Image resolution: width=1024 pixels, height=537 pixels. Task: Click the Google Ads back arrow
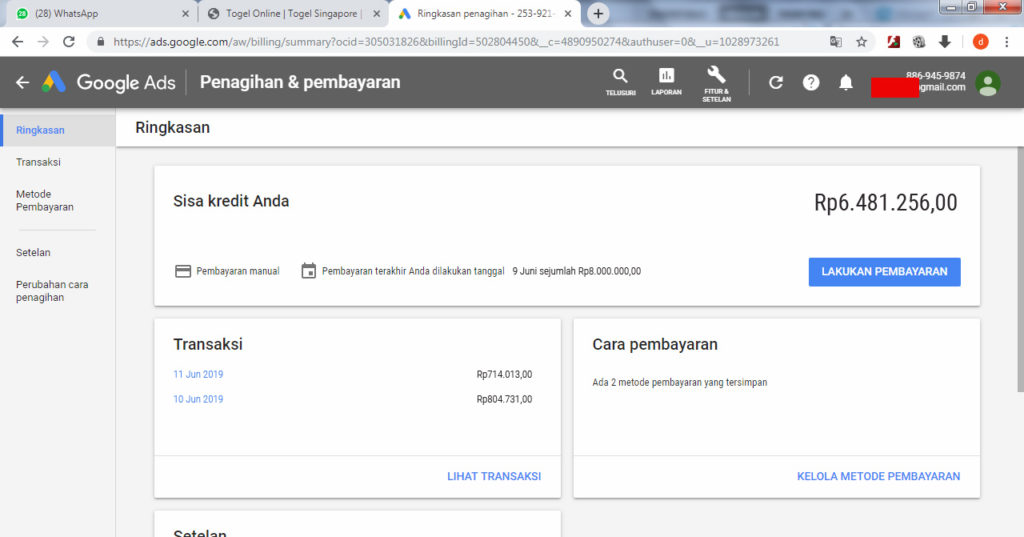click(x=22, y=82)
